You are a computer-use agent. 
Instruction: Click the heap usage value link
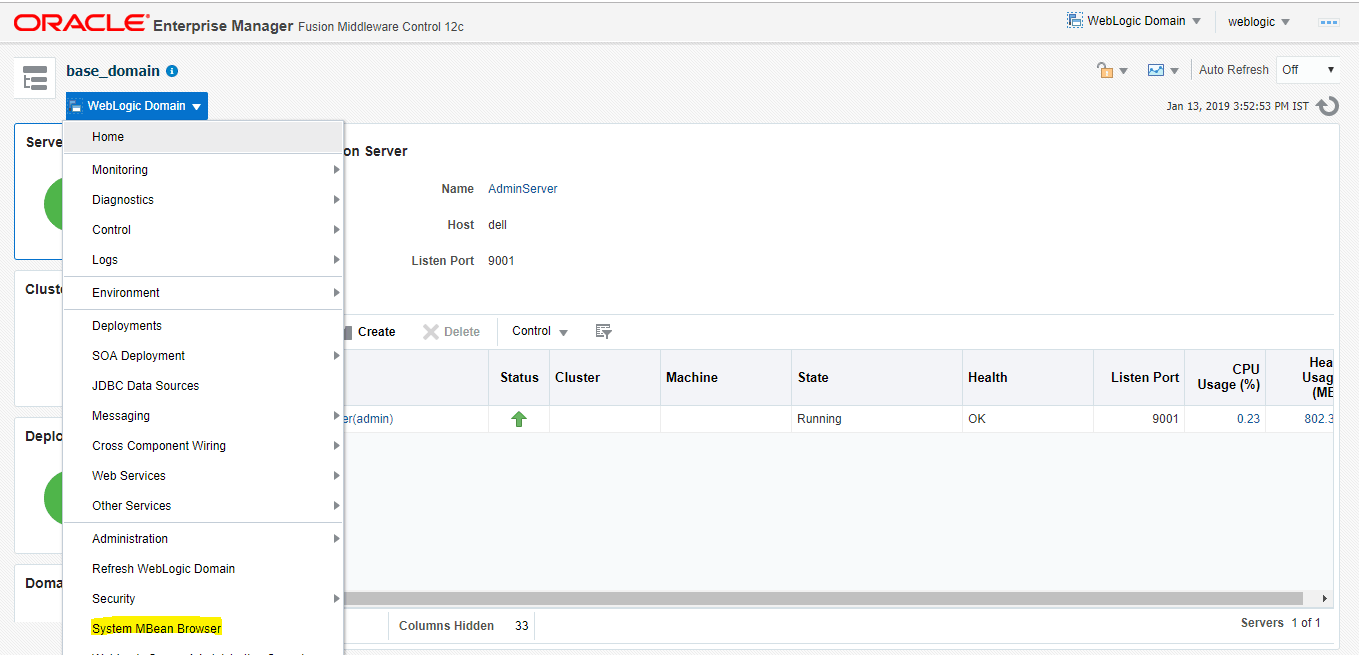coord(1319,419)
